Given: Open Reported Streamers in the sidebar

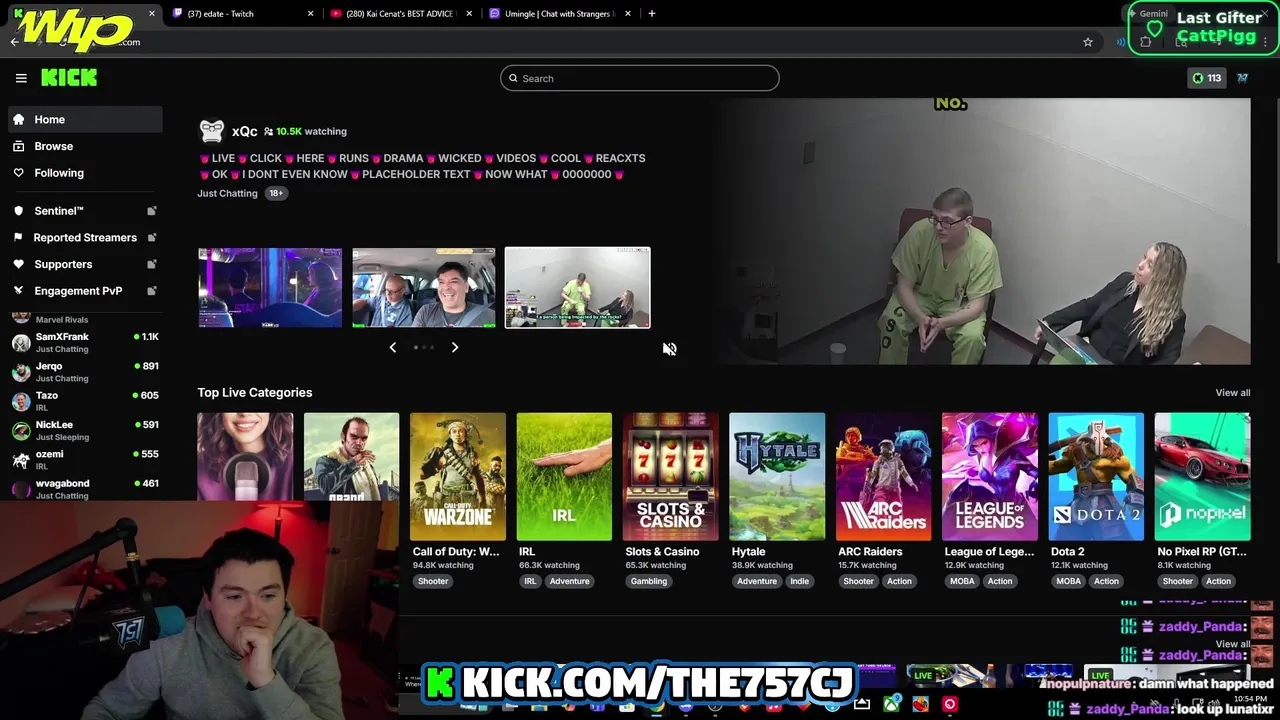Looking at the screenshot, I should click(x=85, y=237).
